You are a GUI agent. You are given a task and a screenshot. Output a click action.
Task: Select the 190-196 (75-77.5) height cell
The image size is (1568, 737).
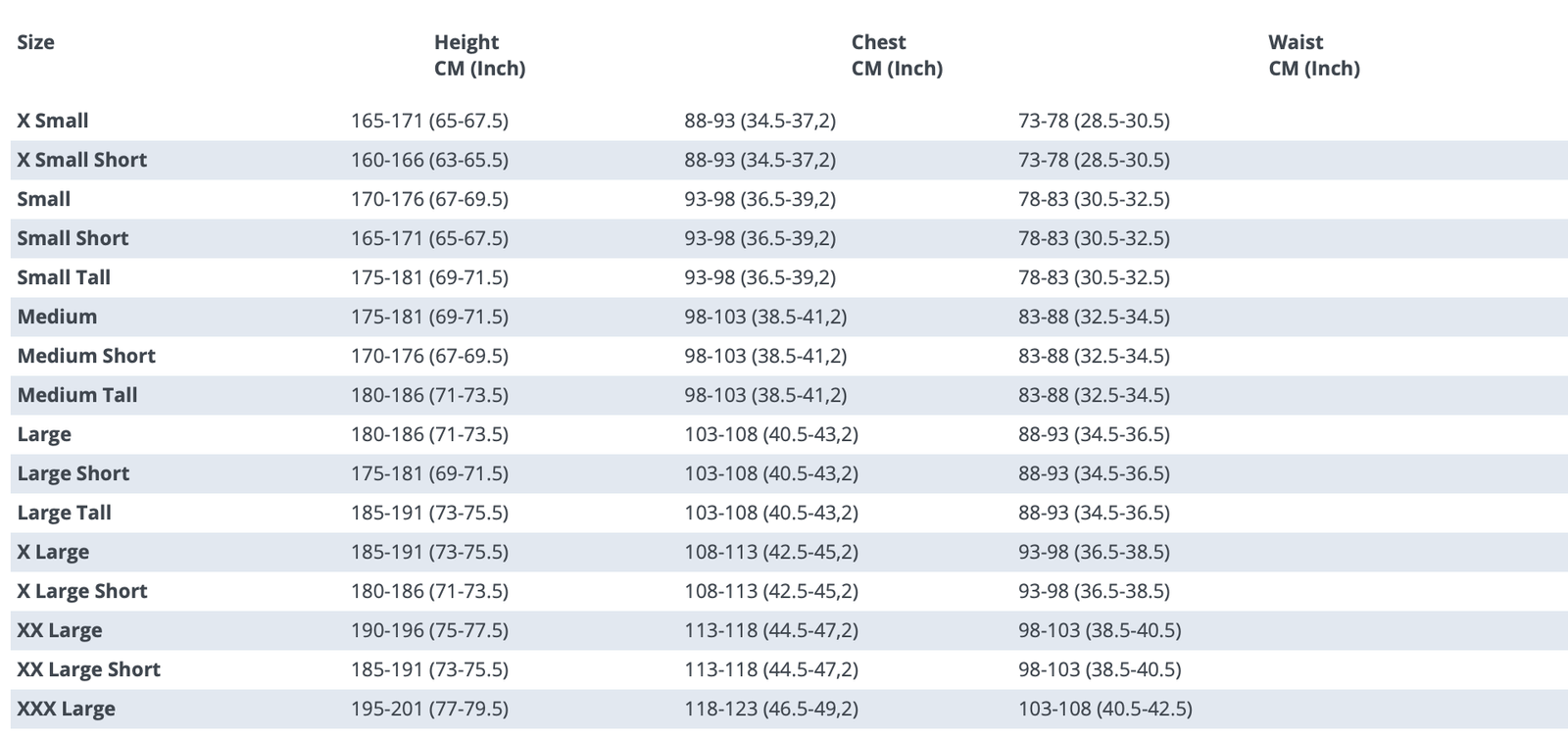coord(429,630)
